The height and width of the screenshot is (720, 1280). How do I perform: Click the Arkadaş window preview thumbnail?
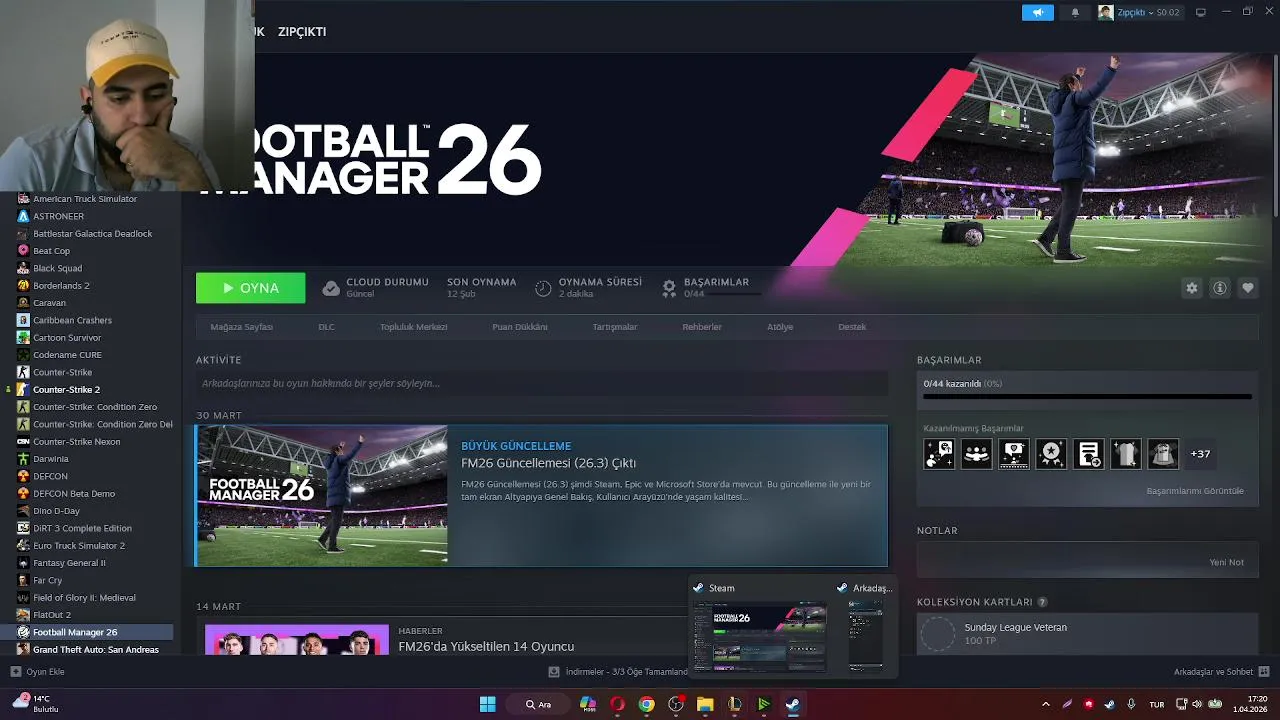pos(866,637)
